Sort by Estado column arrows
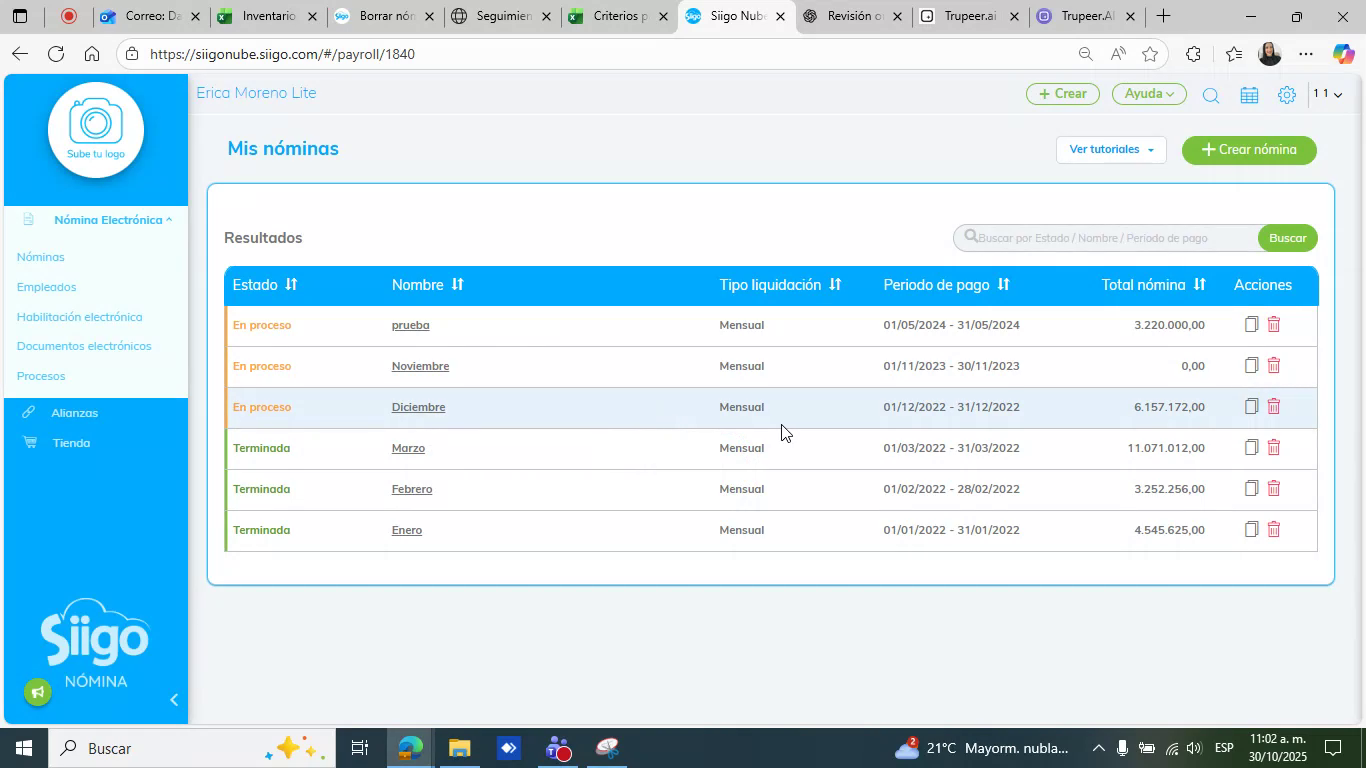The width and height of the screenshot is (1366, 768). coord(291,285)
